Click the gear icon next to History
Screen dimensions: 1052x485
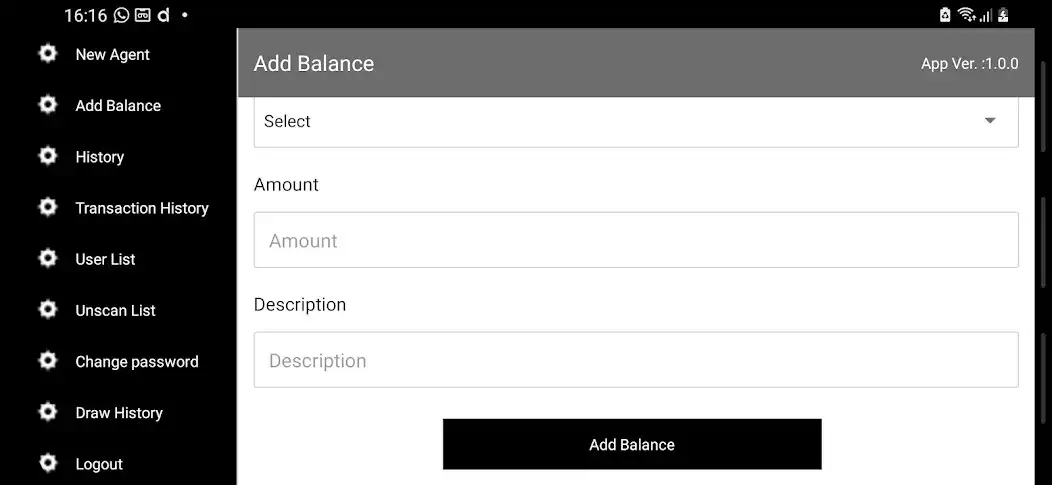pos(48,156)
